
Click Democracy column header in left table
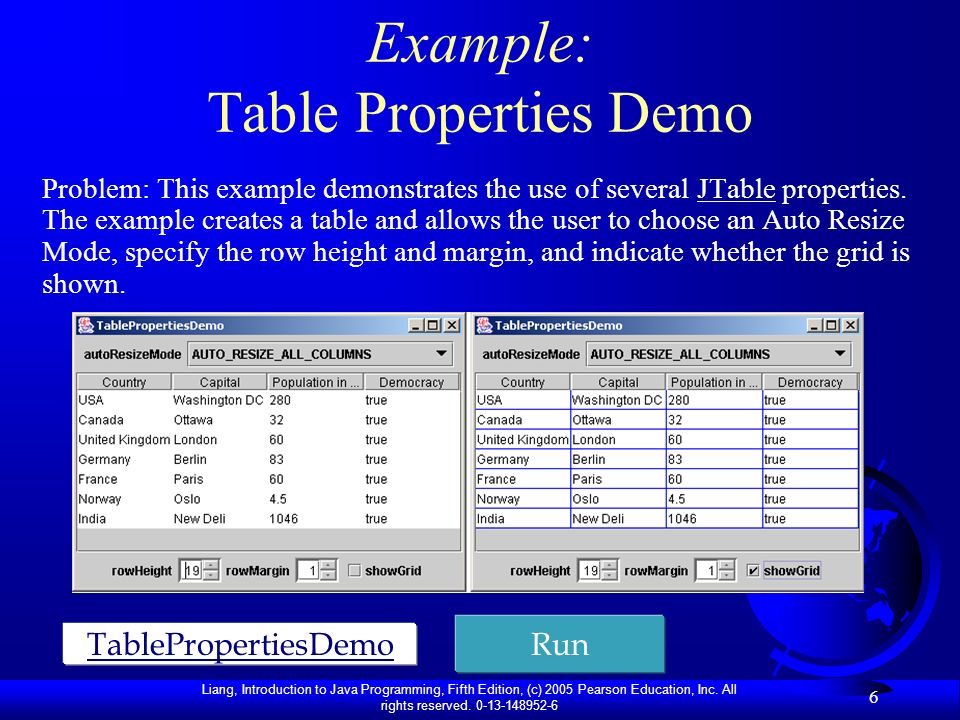(x=411, y=382)
